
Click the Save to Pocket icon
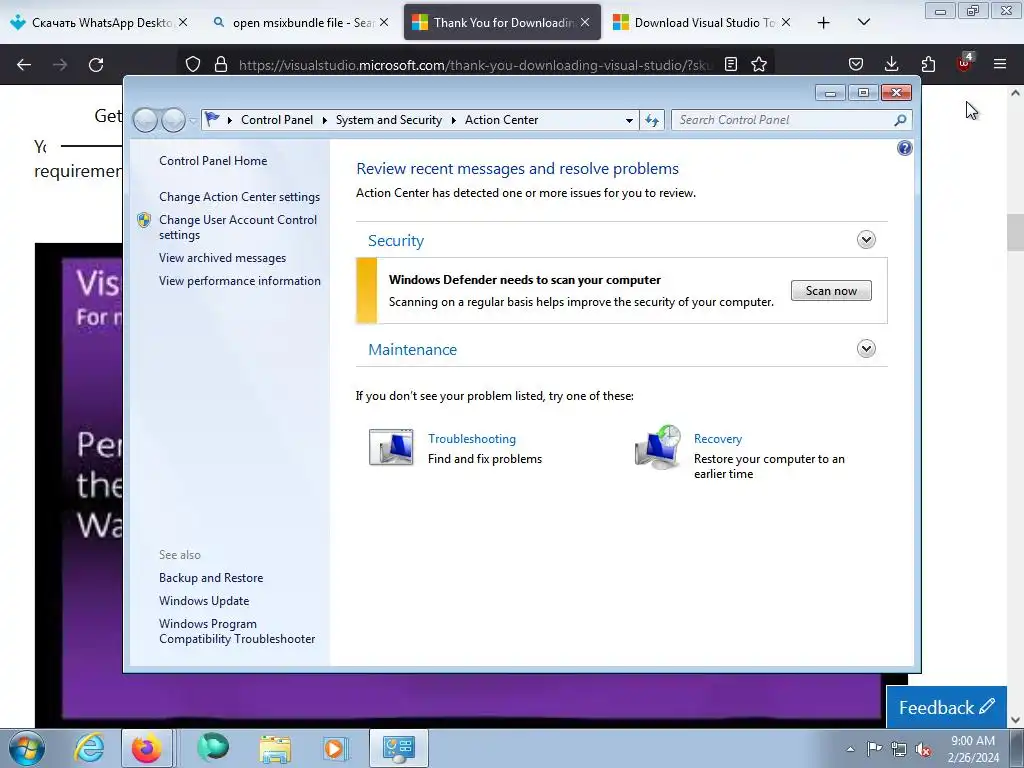856,65
